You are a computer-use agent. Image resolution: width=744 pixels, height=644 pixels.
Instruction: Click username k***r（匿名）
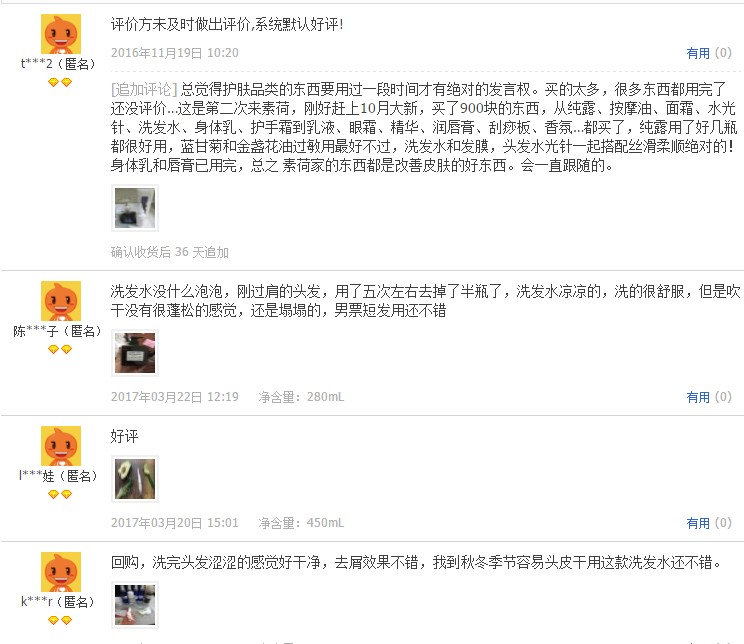point(58,602)
